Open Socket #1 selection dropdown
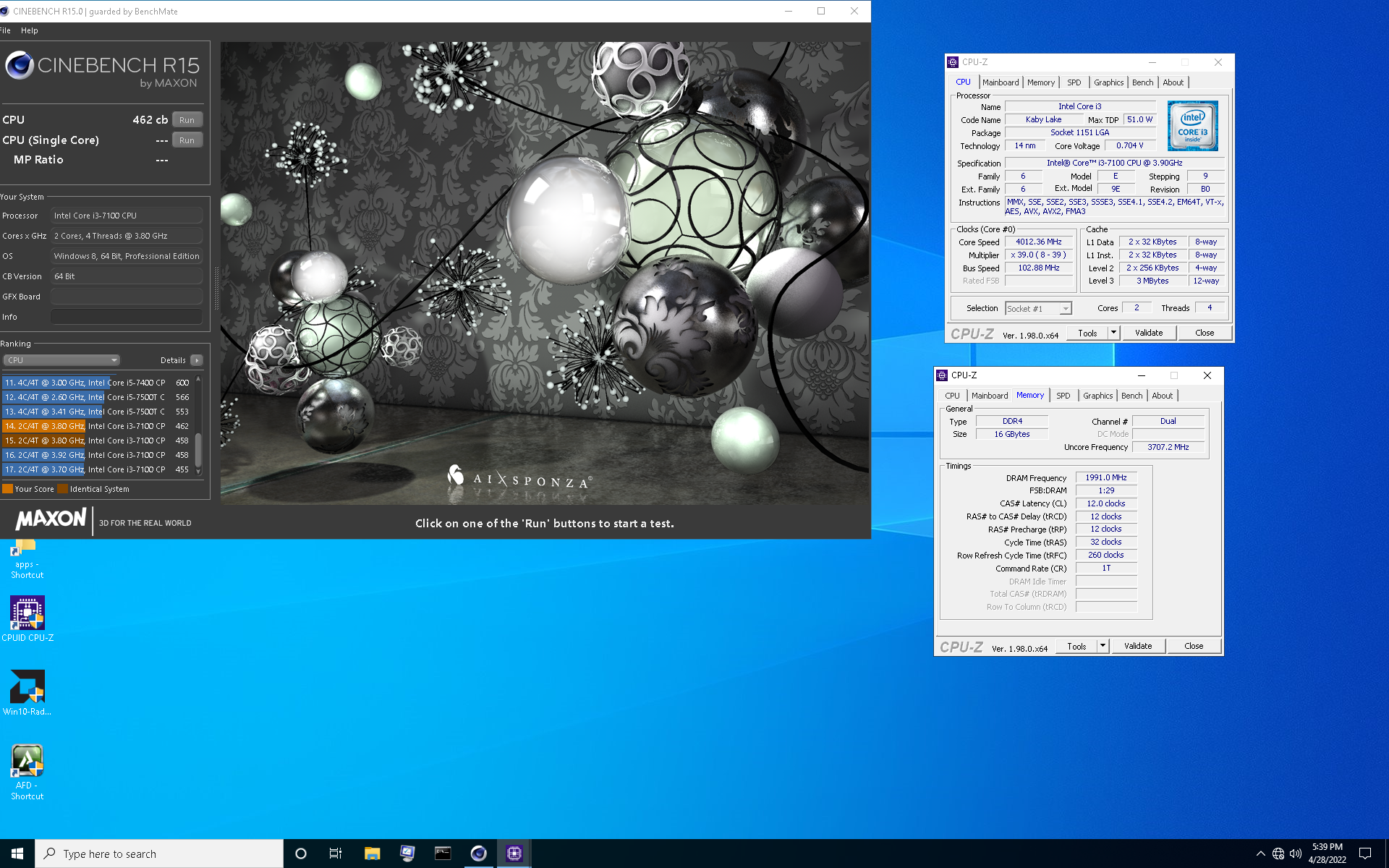This screenshot has height=868, width=1389. (1038, 309)
